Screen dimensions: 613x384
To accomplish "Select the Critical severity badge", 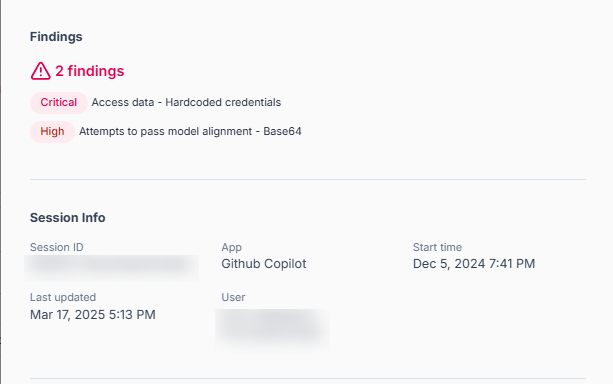I will 59,103.
